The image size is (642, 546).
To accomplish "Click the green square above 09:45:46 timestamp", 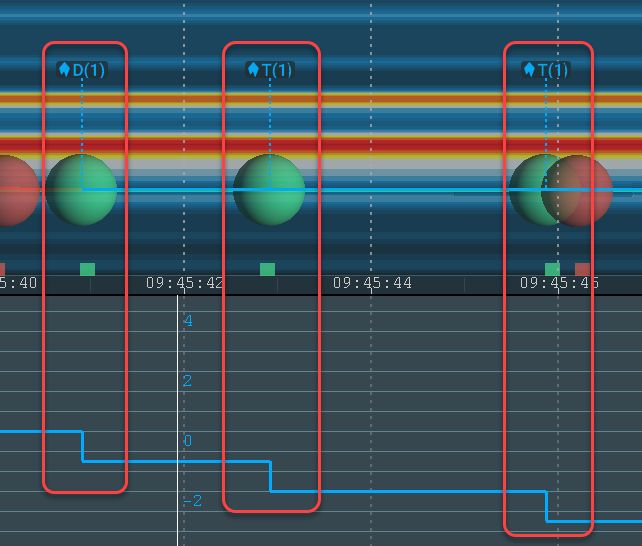I will pyautogui.click(x=552, y=269).
